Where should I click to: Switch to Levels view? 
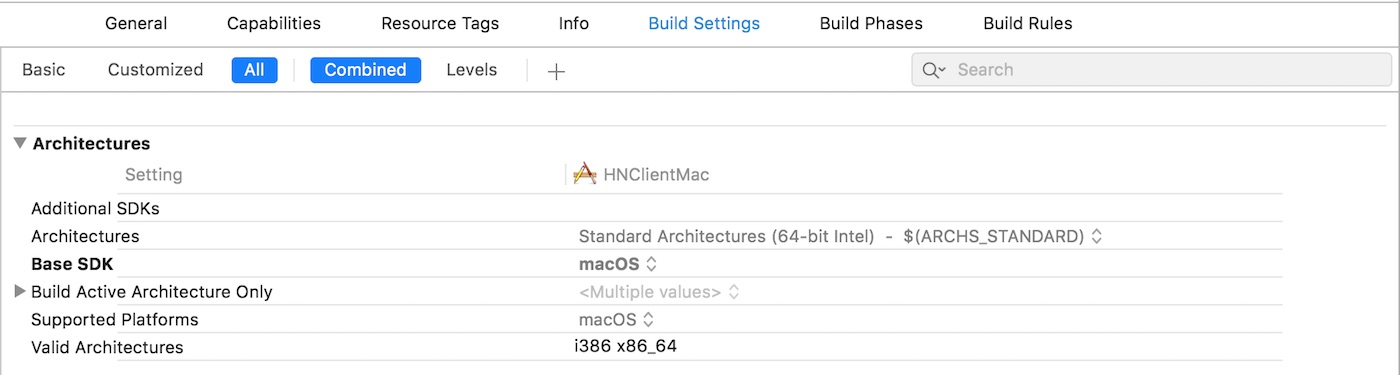pyautogui.click(x=472, y=70)
